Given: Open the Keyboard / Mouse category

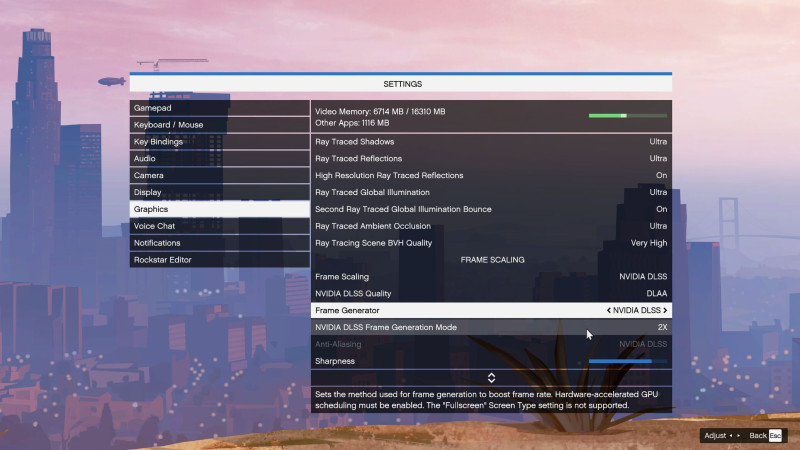Looking at the screenshot, I should click(219, 125).
